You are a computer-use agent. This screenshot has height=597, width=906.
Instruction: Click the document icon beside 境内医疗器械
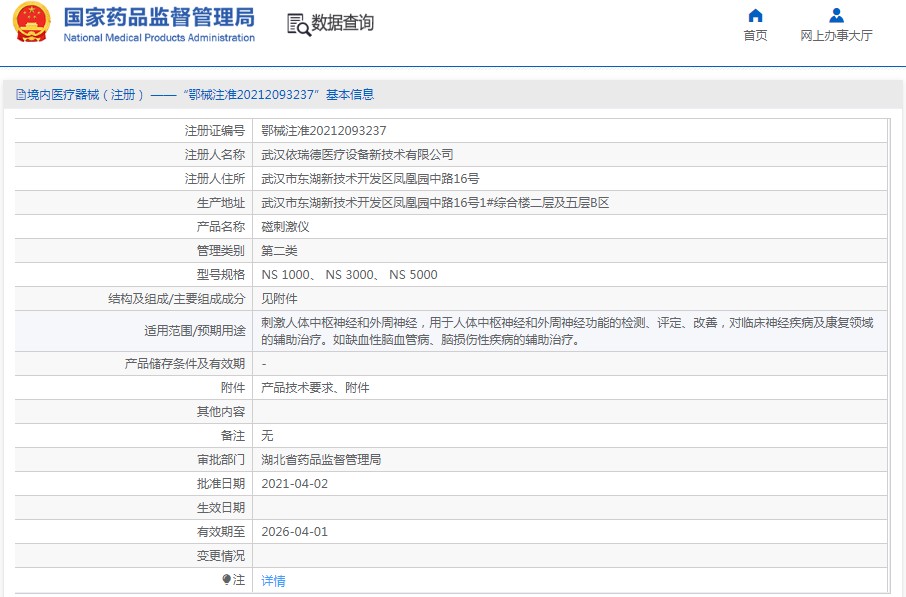(21, 95)
